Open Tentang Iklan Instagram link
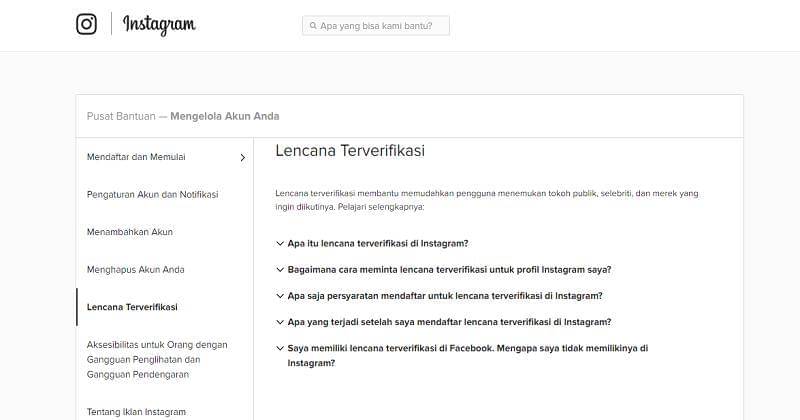This screenshot has width=800, height=420. coord(136,411)
